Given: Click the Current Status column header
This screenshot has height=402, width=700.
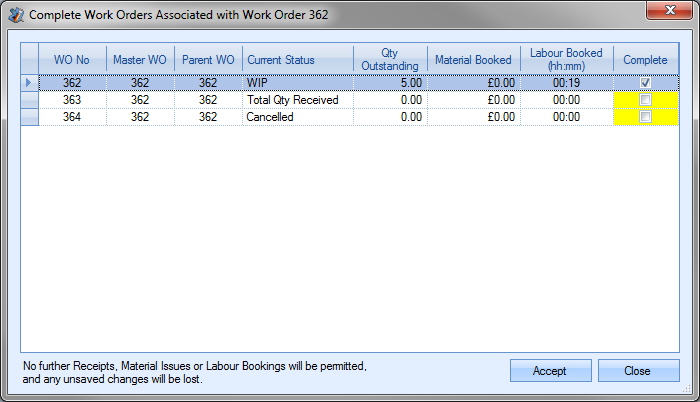Looking at the screenshot, I should 298,59.
